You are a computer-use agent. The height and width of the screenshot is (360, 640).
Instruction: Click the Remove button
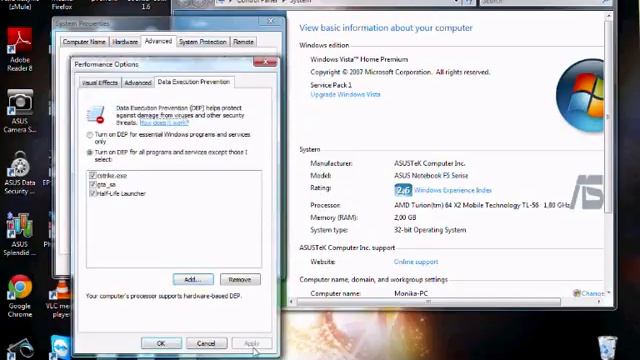coord(240,280)
